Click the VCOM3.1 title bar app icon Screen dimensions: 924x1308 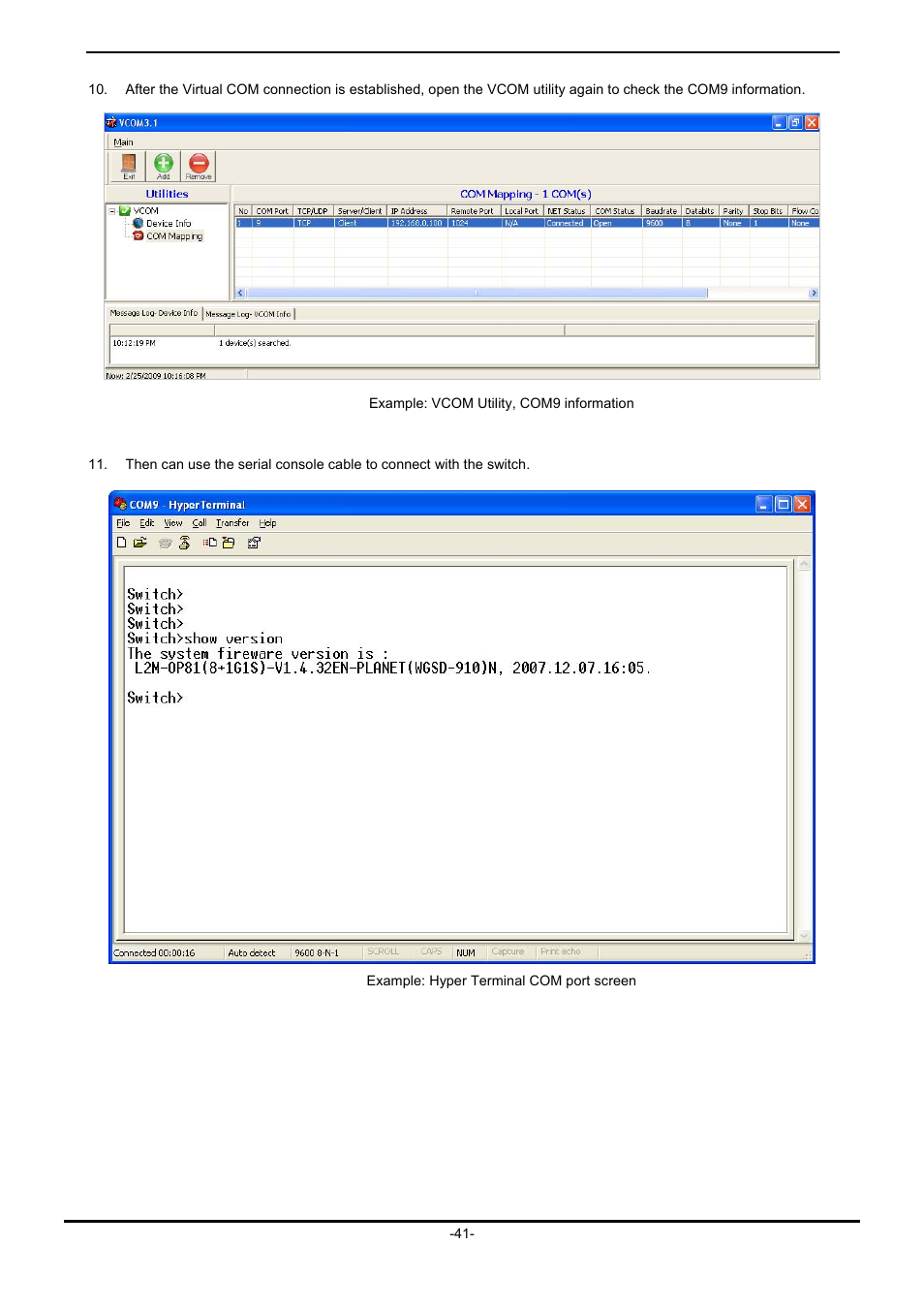tap(111, 123)
